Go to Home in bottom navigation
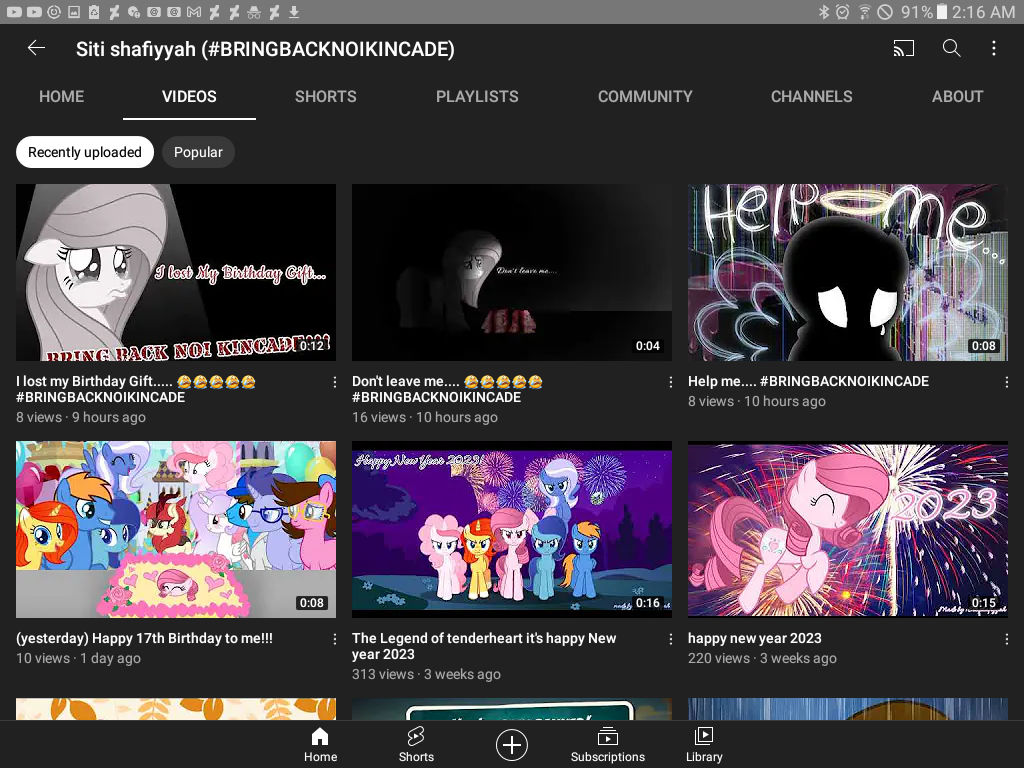The height and width of the screenshot is (768, 1024). (320, 745)
